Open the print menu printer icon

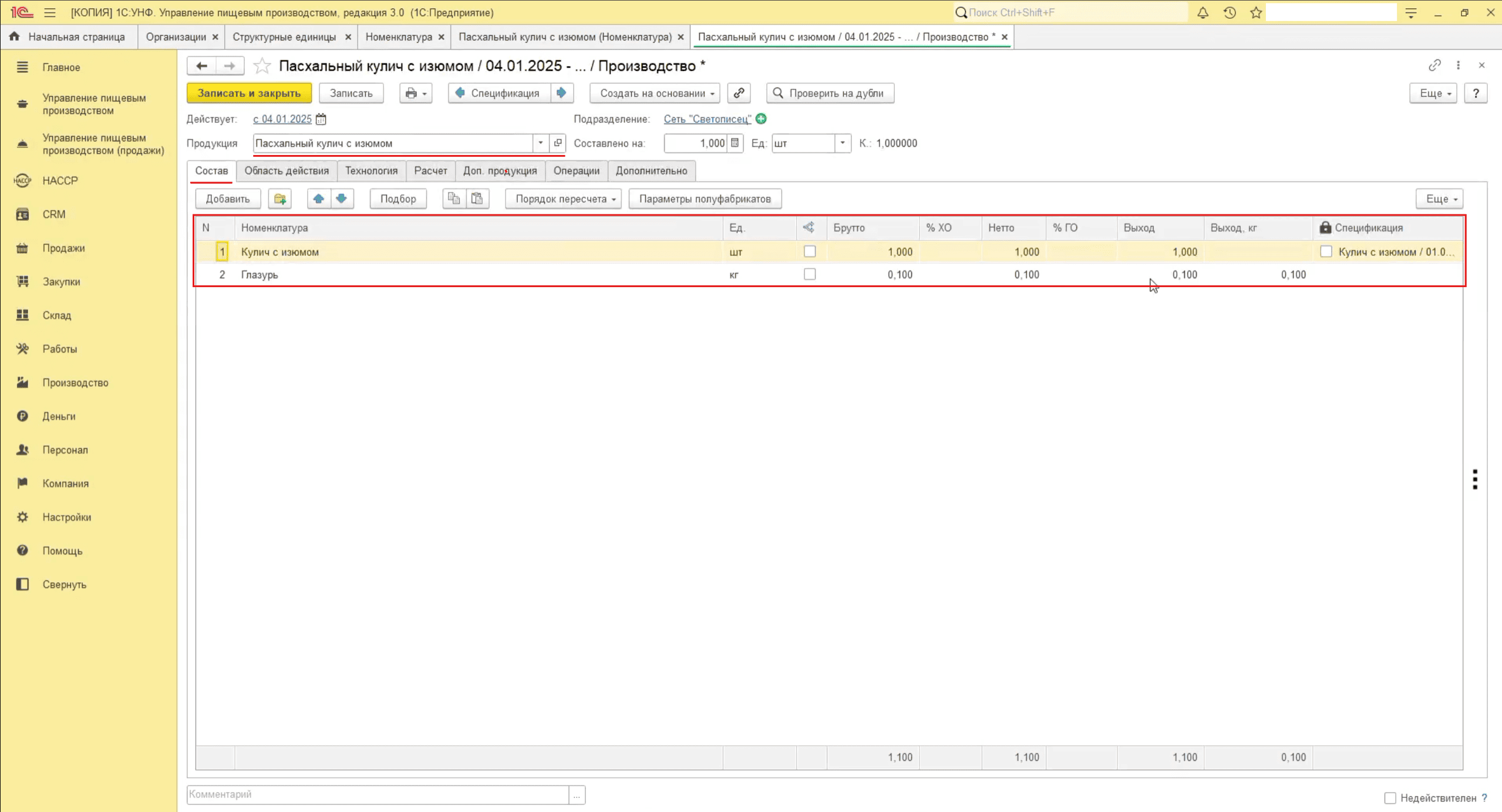[416, 93]
